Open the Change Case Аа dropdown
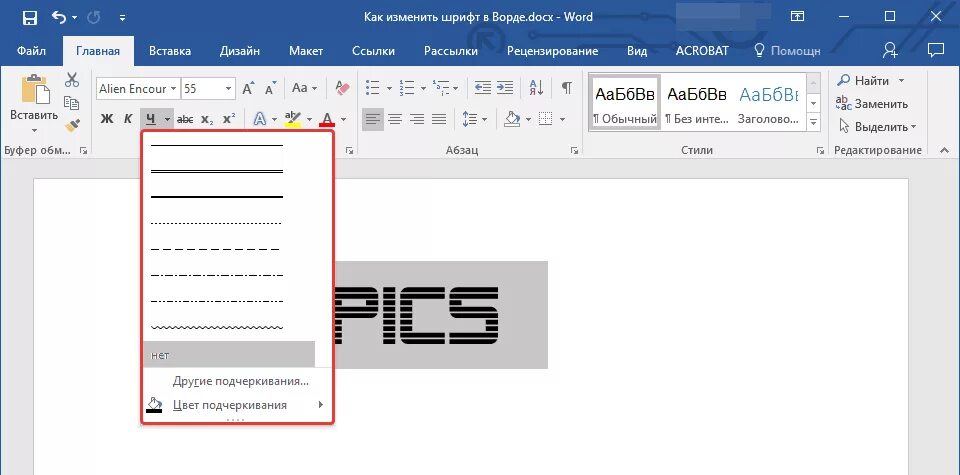 (x=304, y=89)
